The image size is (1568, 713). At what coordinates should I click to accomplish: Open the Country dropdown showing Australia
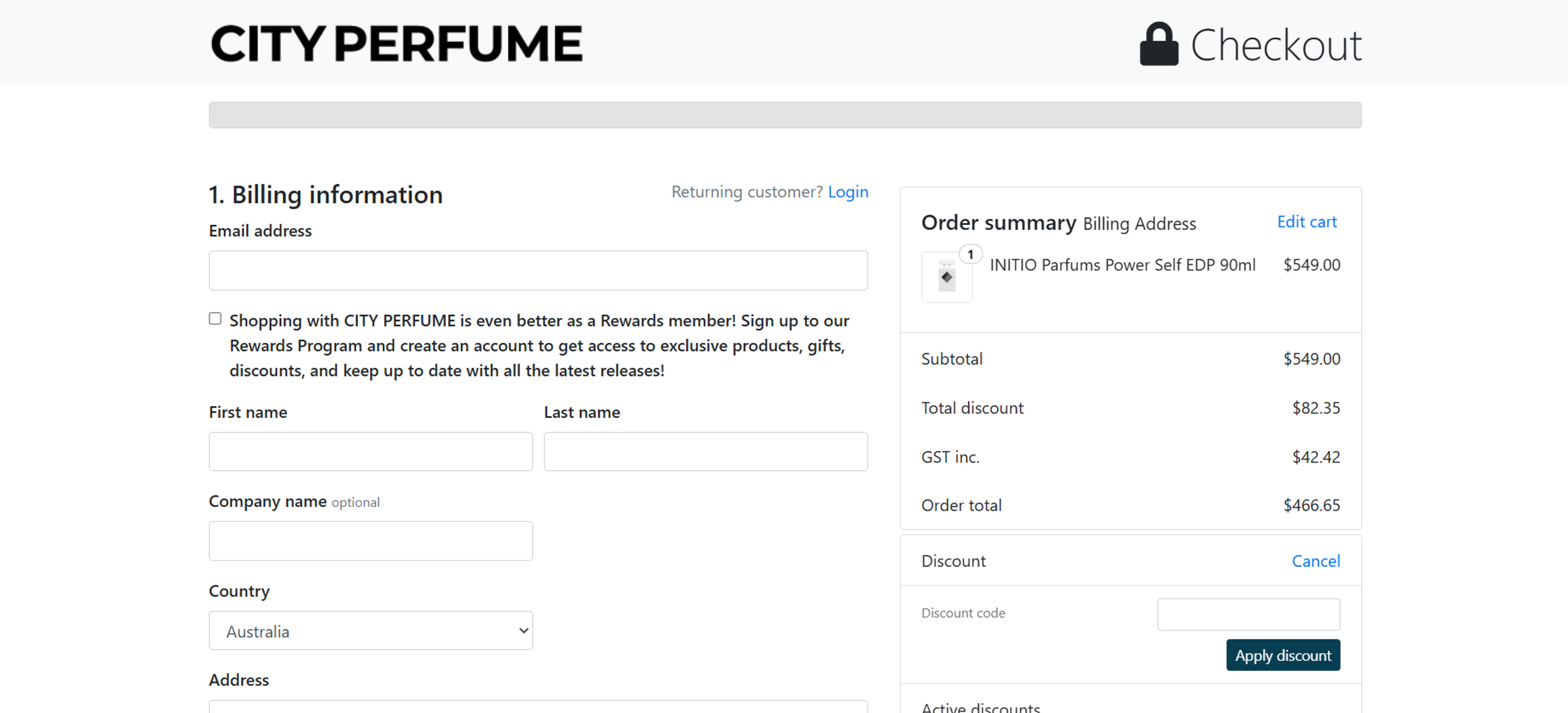(x=370, y=630)
